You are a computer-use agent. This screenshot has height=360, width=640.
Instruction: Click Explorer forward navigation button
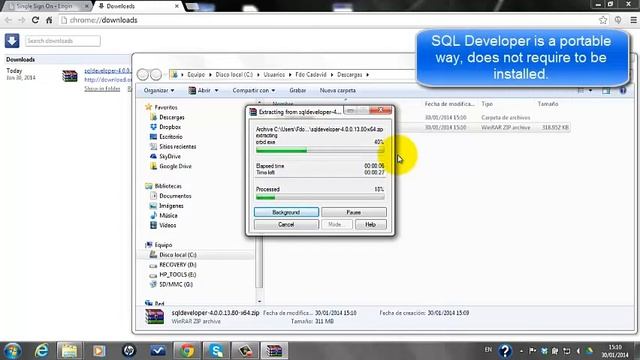156,75
